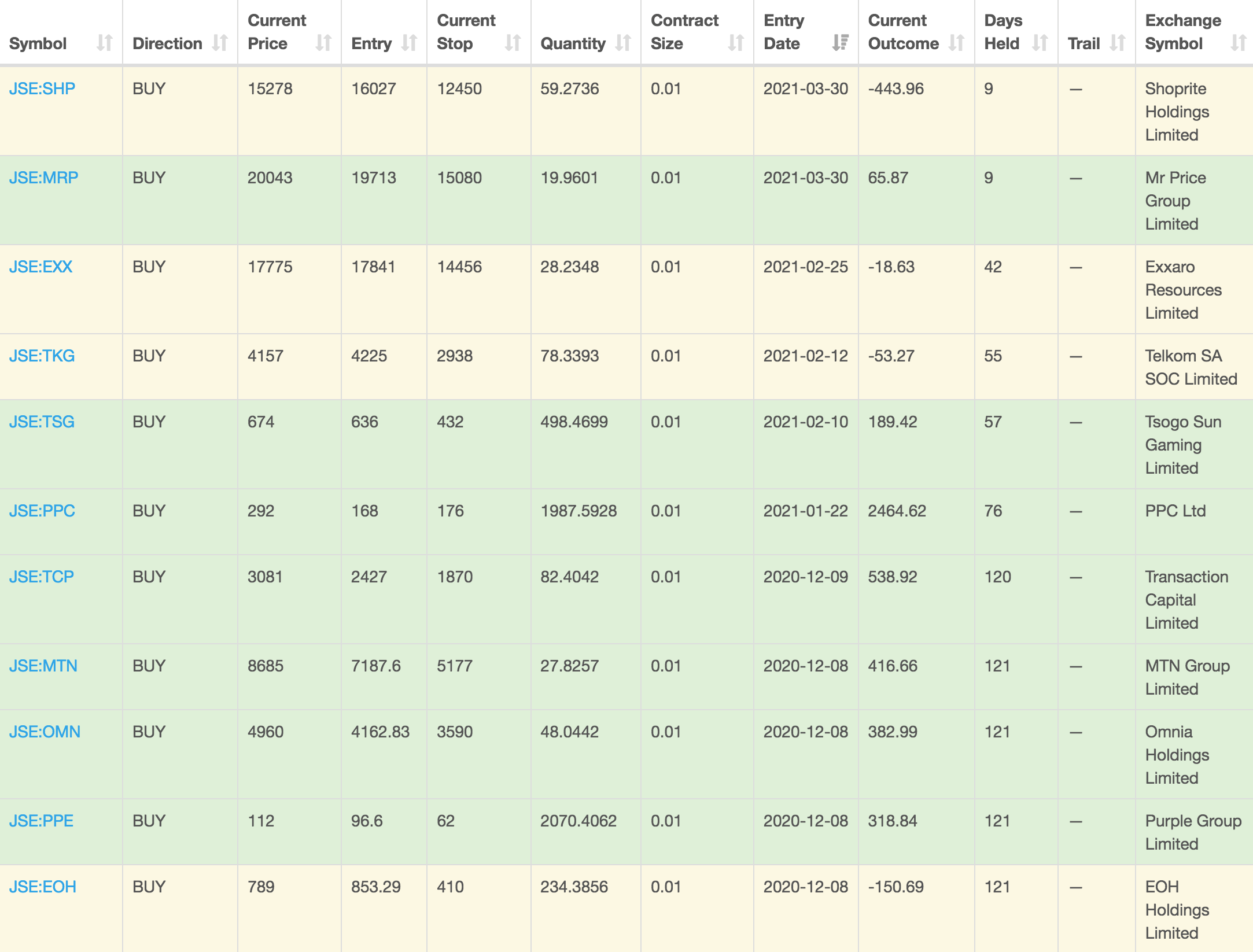Select outcome -150.69 cell
The height and width of the screenshot is (952, 1253).
tap(916, 909)
